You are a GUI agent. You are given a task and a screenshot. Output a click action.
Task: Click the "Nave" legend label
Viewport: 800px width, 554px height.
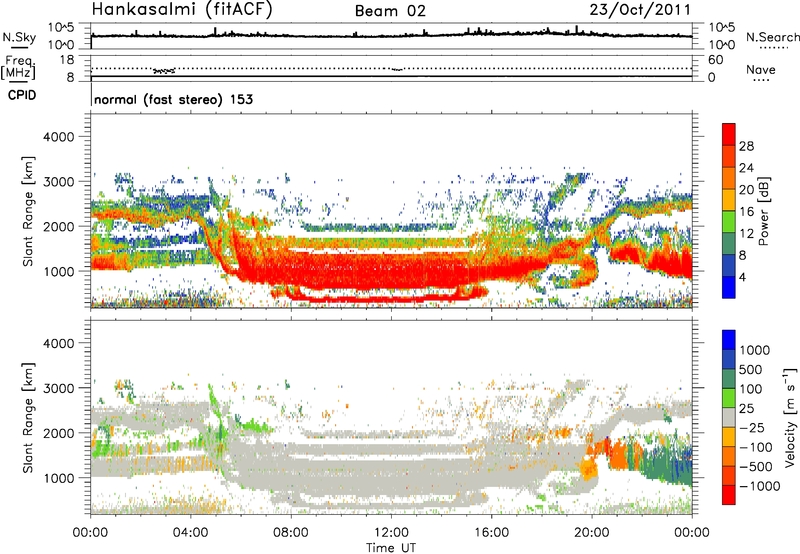pos(761,70)
